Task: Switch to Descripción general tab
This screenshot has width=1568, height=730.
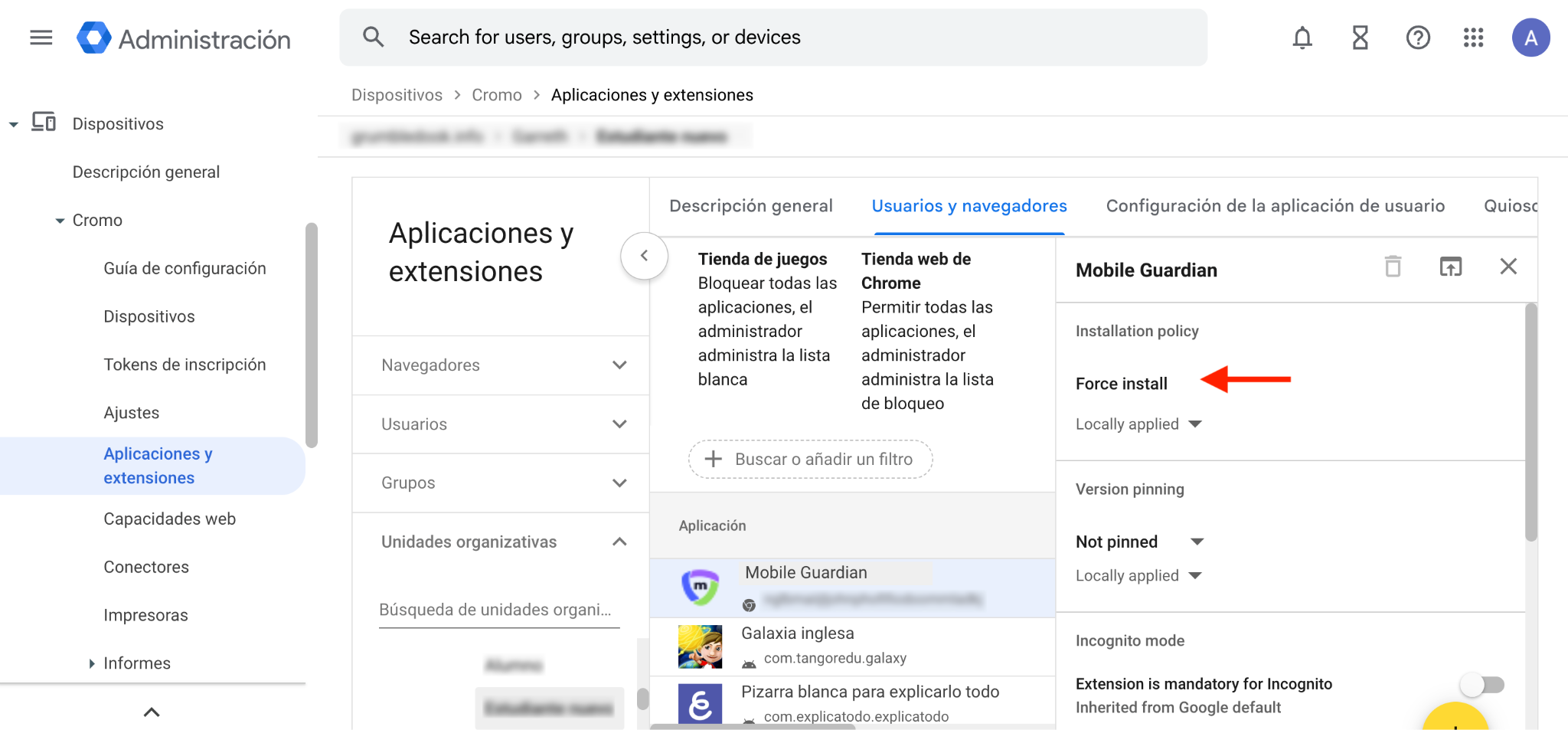Action: pos(750,206)
